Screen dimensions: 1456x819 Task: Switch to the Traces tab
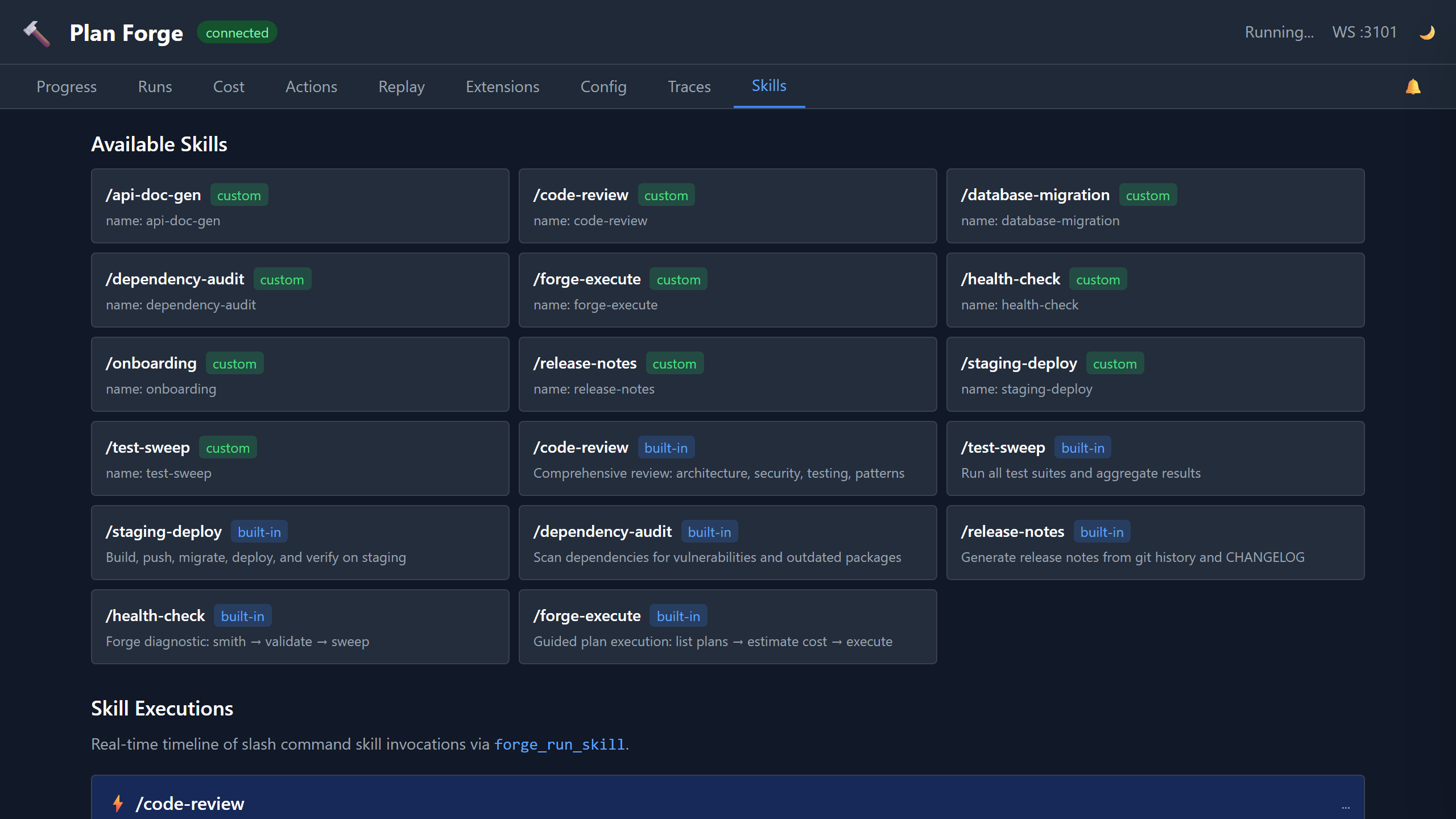689,86
